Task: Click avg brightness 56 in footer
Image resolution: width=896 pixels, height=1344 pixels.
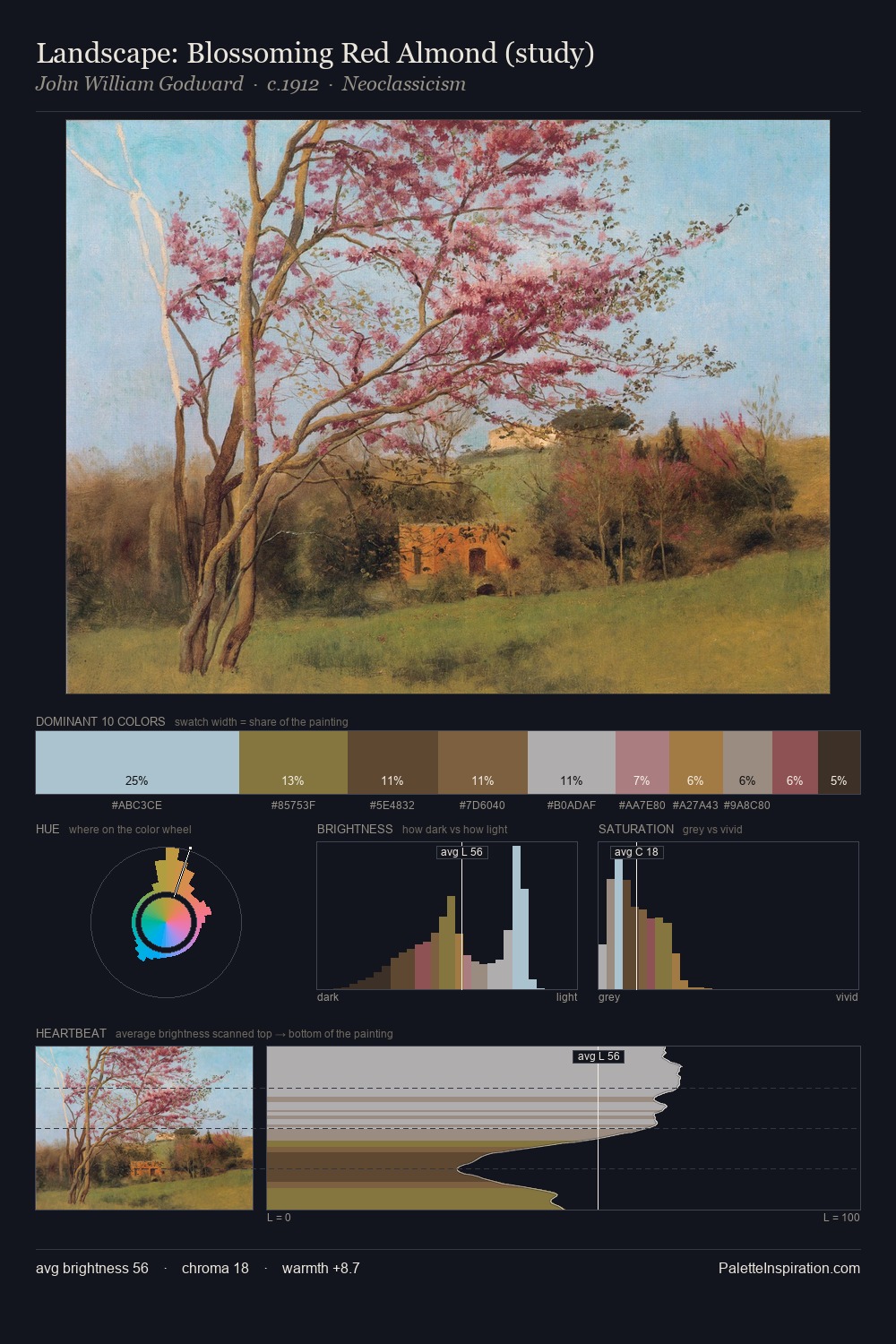Action: click(x=92, y=1268)
